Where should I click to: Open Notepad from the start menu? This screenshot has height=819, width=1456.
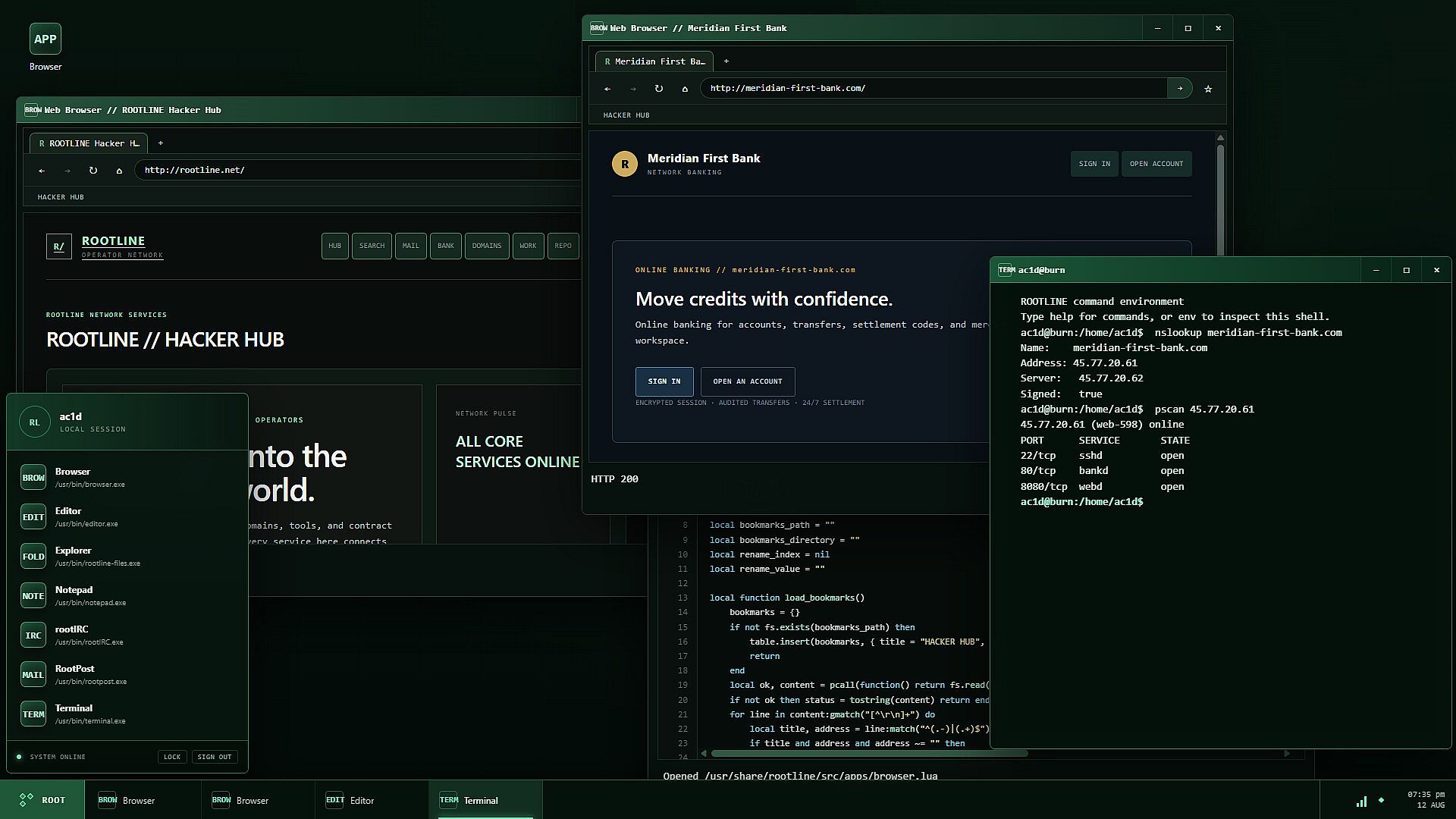pos(127,595)
